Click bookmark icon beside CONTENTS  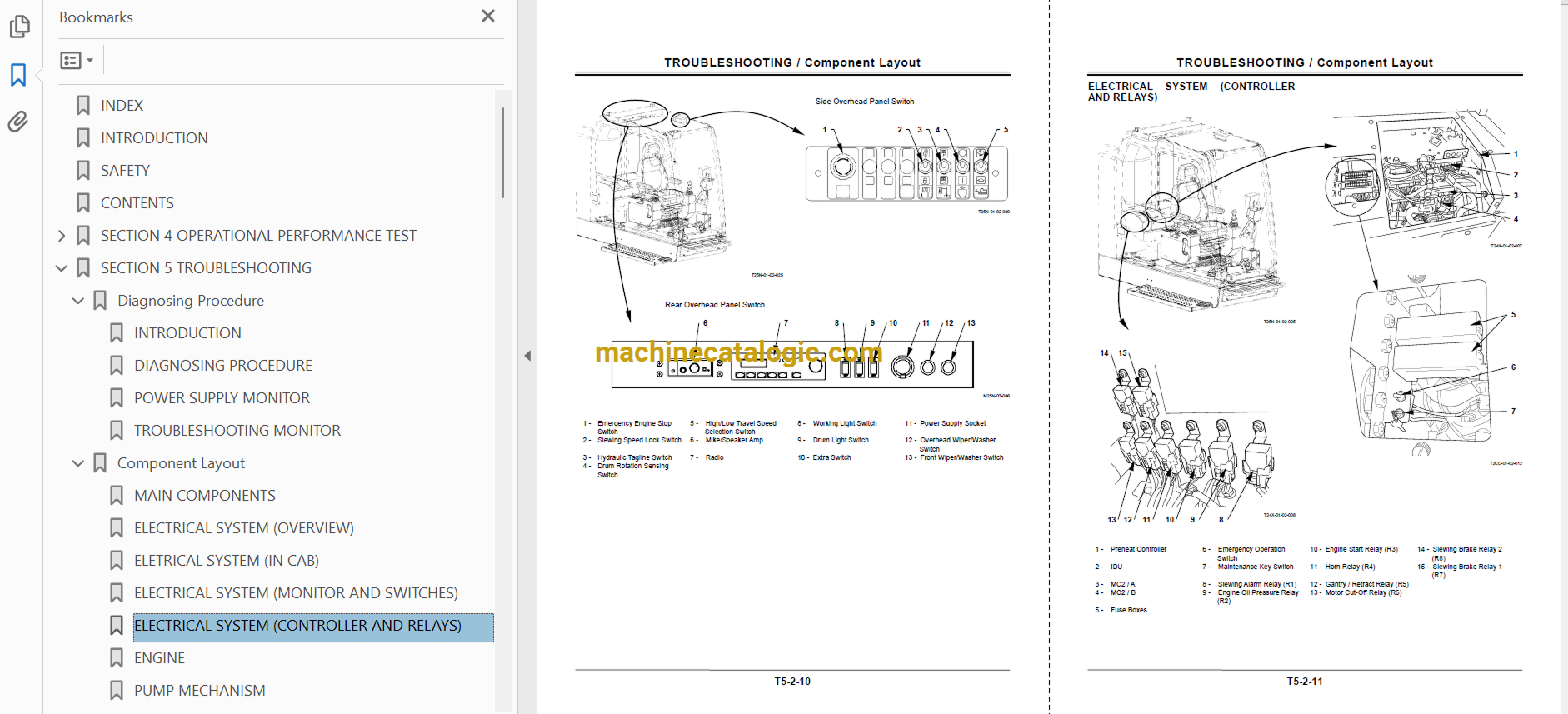[83, 203]
